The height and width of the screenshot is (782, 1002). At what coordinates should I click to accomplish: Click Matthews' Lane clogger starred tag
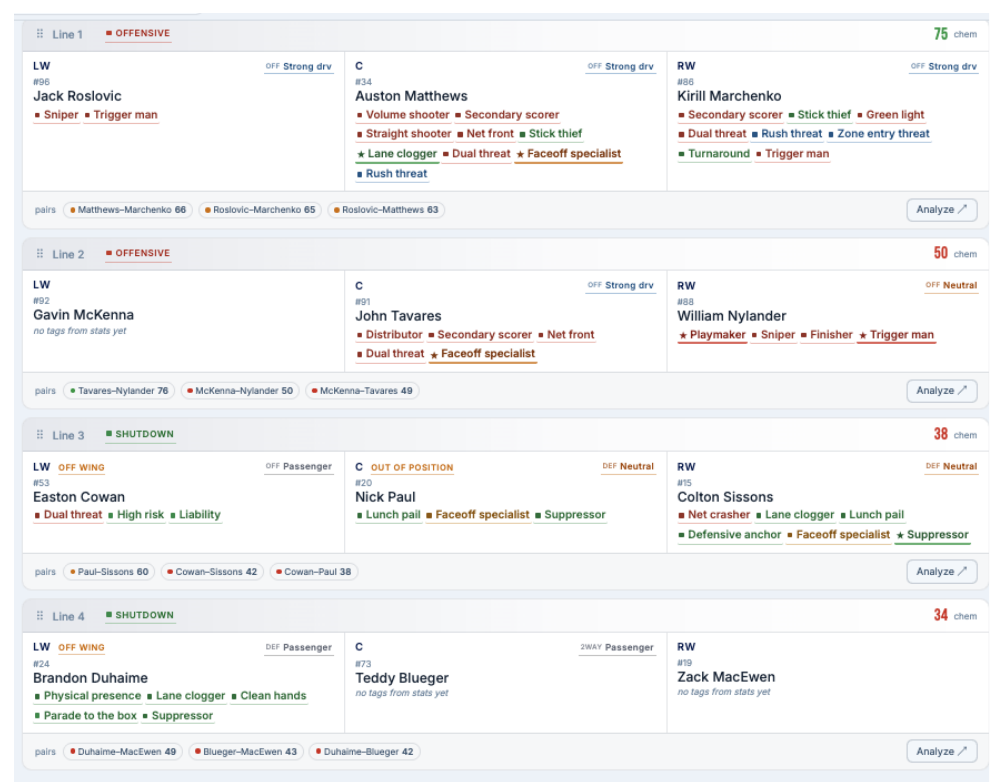coord(397,153)
